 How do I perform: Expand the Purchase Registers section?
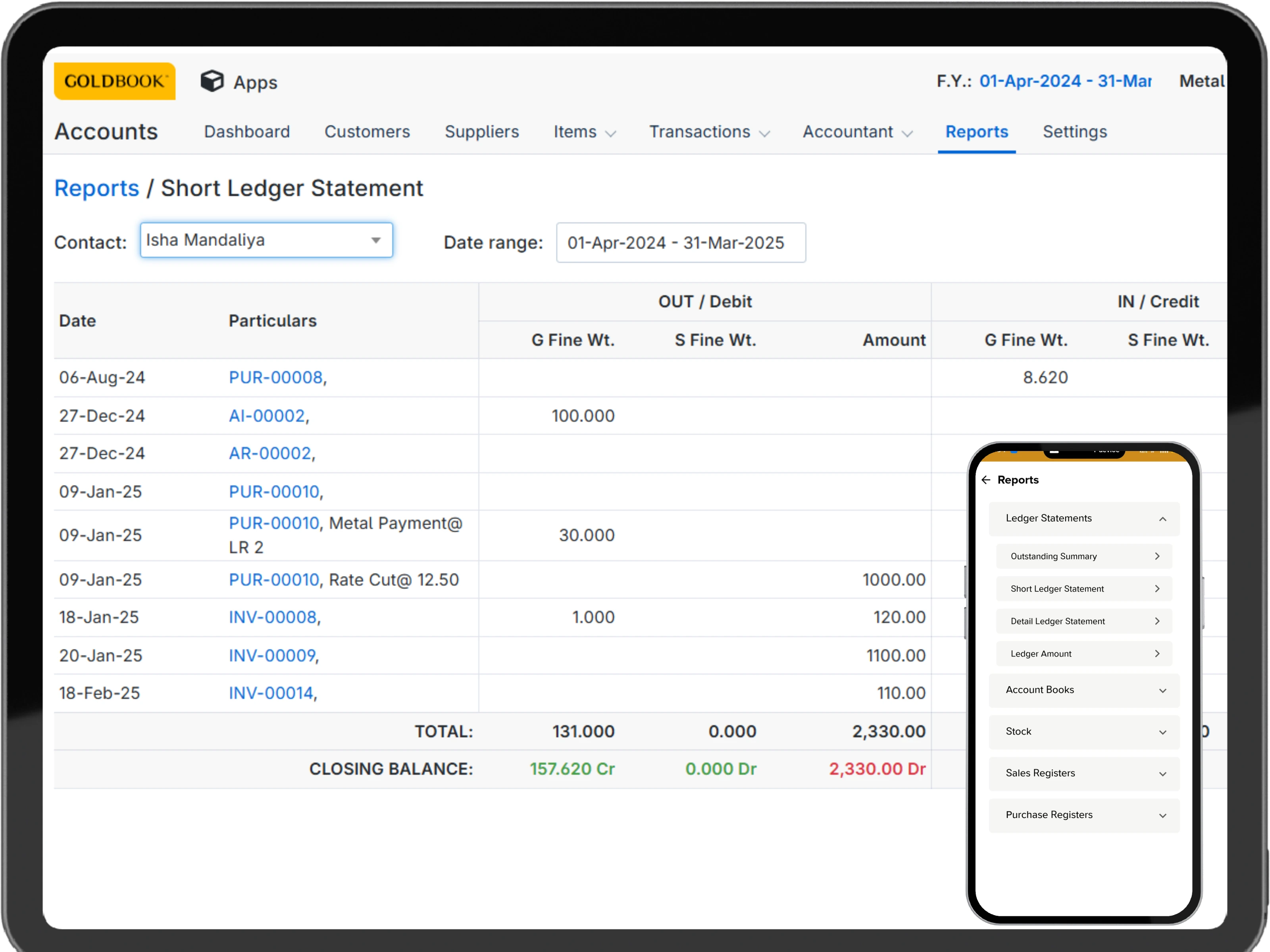coord(1162,816)
